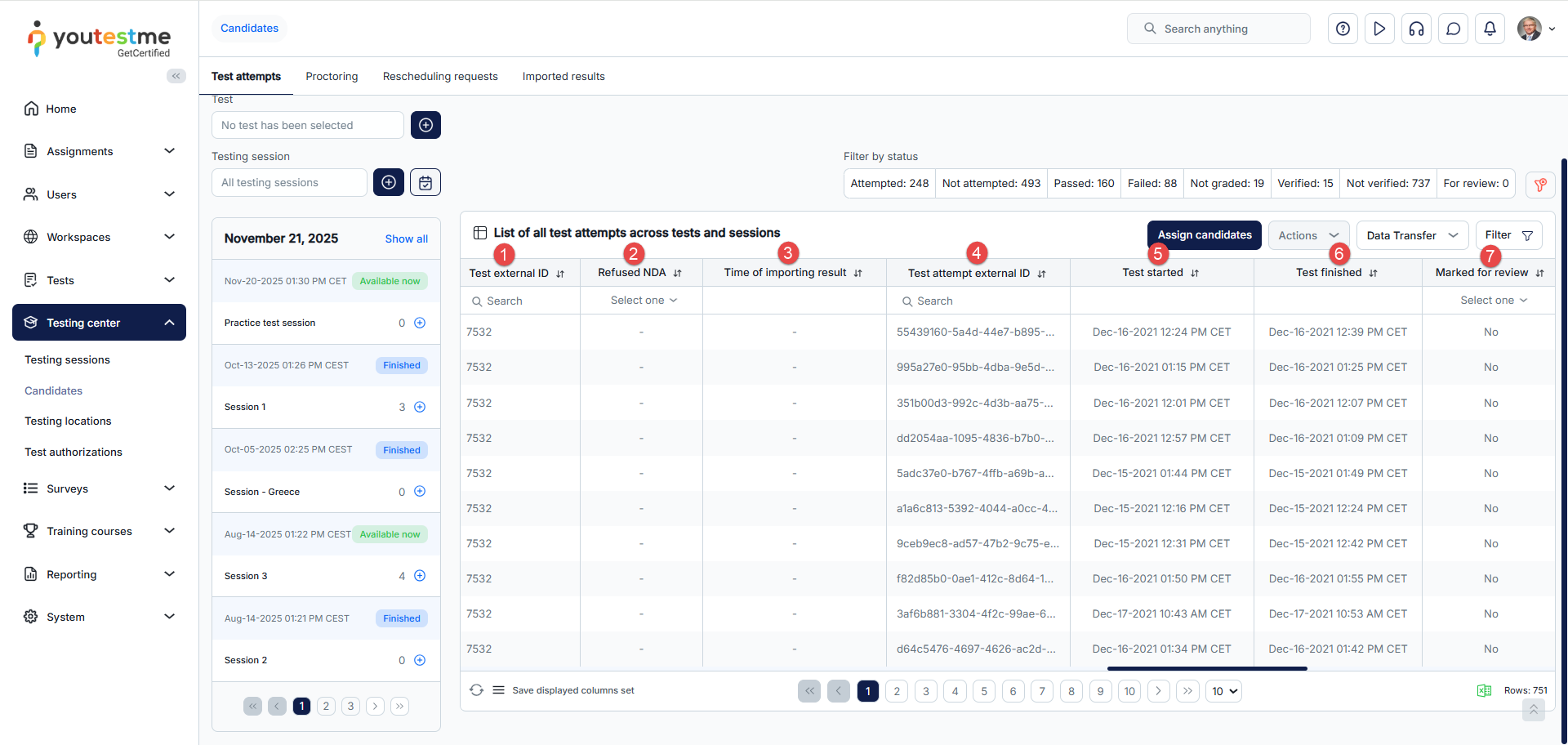Click the Assign candidates button
The width and height of the screenshot is (1568, 745).
click(x=1204, y=235)
